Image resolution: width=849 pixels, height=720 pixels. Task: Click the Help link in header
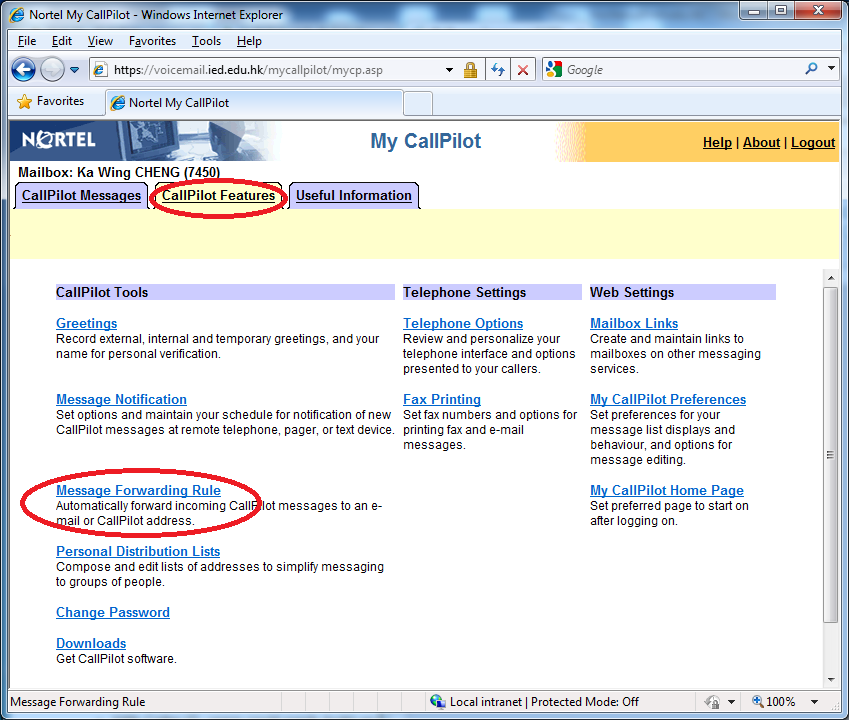tap(717, 142)
